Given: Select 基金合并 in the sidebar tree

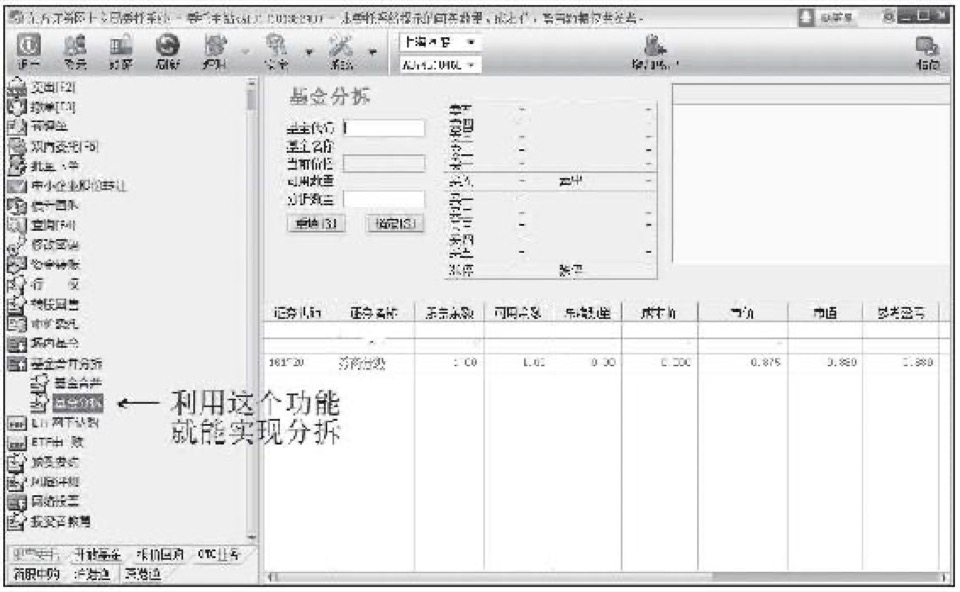Looking at the screenshot, I should click(77, 383).
